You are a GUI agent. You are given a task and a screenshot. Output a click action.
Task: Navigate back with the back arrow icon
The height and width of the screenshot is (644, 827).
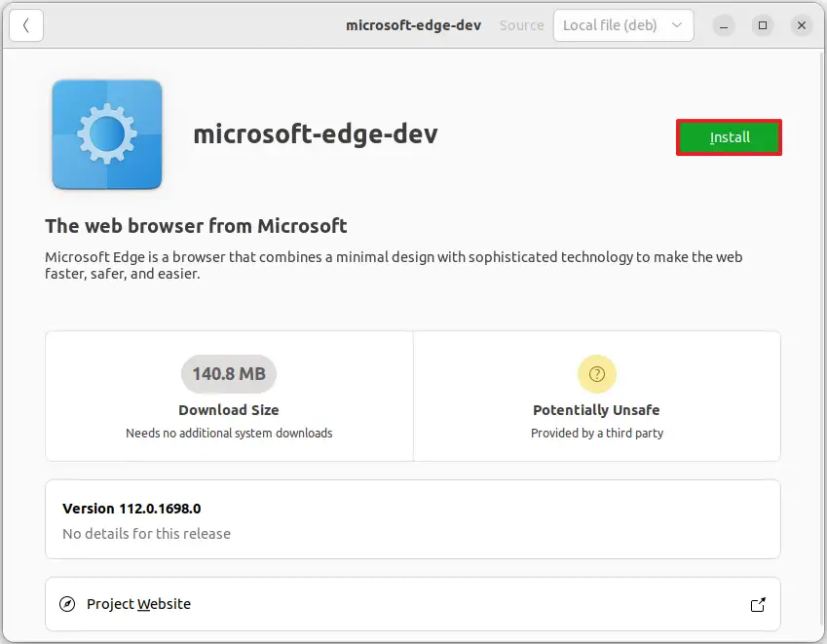point(26,25)
